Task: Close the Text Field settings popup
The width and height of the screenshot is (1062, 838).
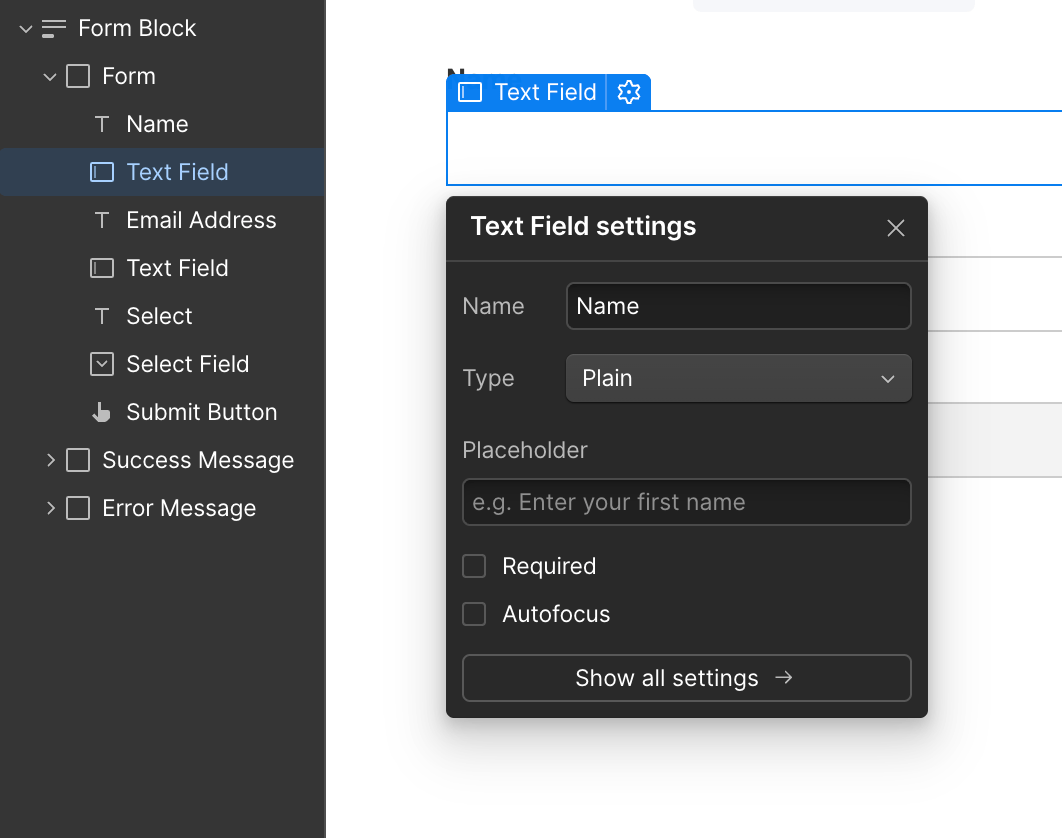Action: tap(895, 228)
